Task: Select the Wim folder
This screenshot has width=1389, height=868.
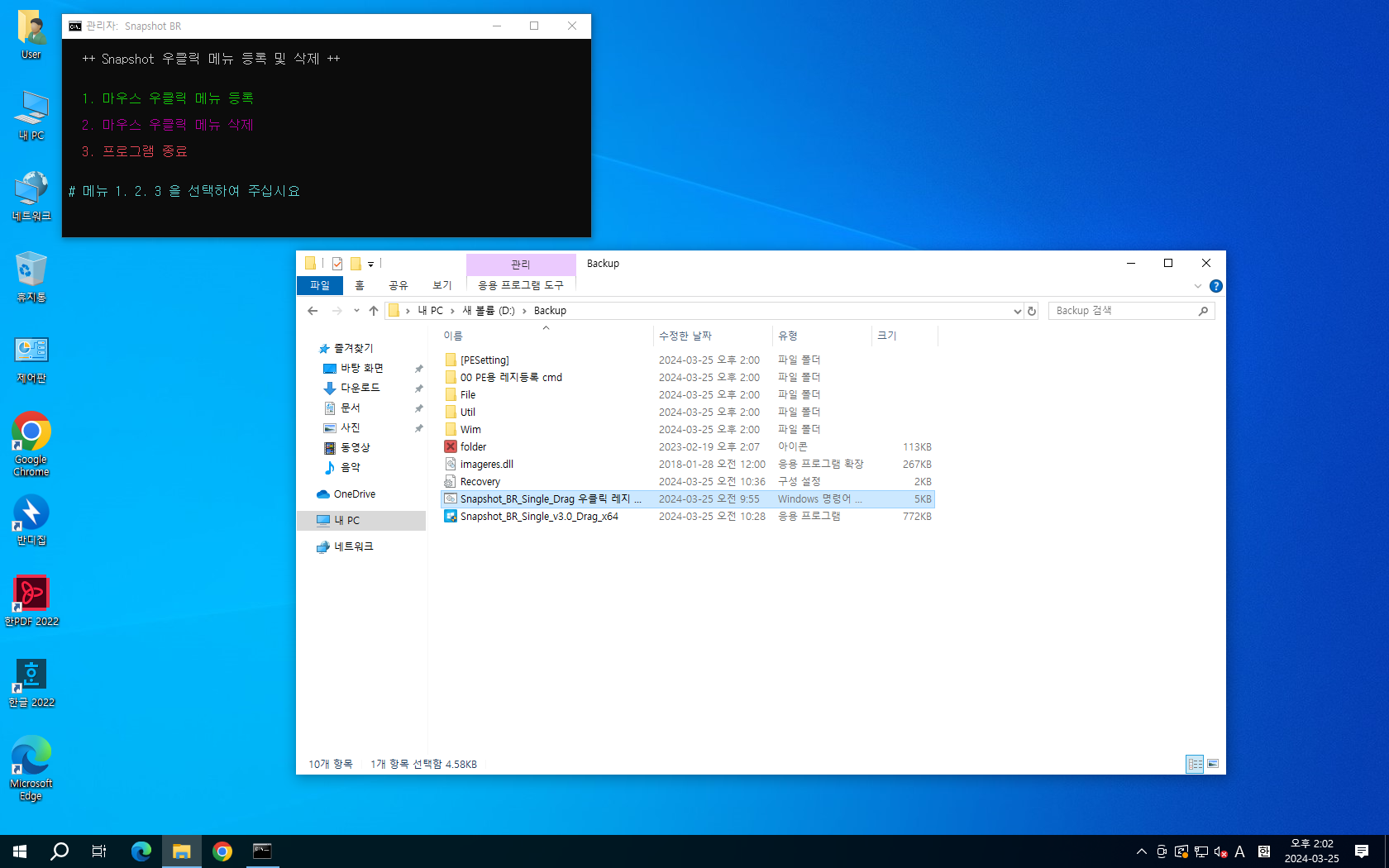Action: (x=470, y=429)
